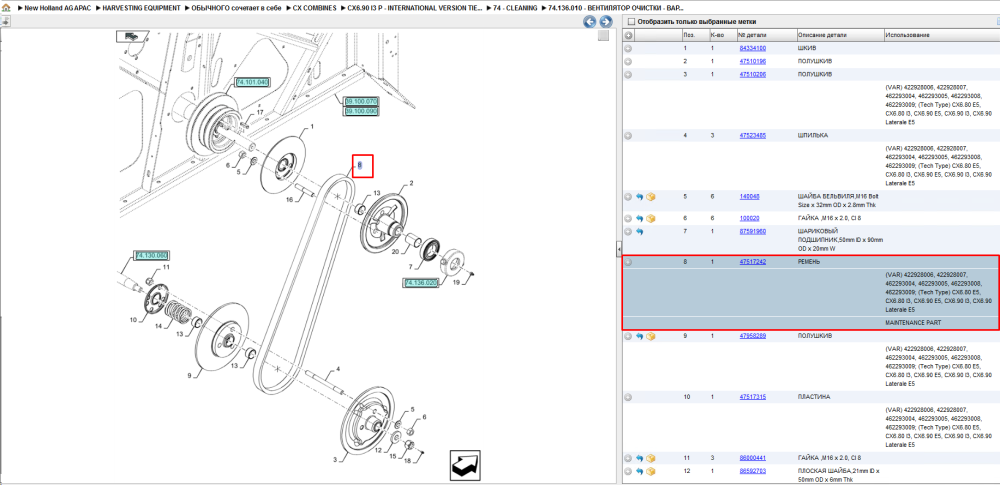Screen dimensions: 1000x485
Task: Click yellow box icon for part 47958289
Action: pos(651,336)
